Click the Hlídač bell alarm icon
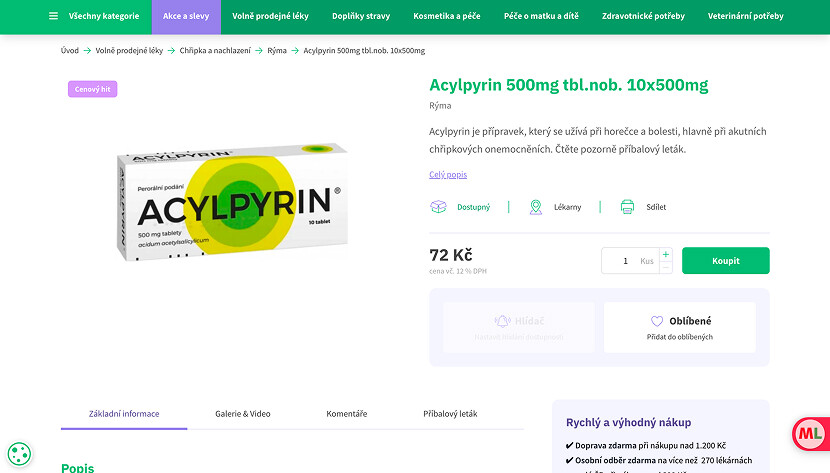 [503, 321]
